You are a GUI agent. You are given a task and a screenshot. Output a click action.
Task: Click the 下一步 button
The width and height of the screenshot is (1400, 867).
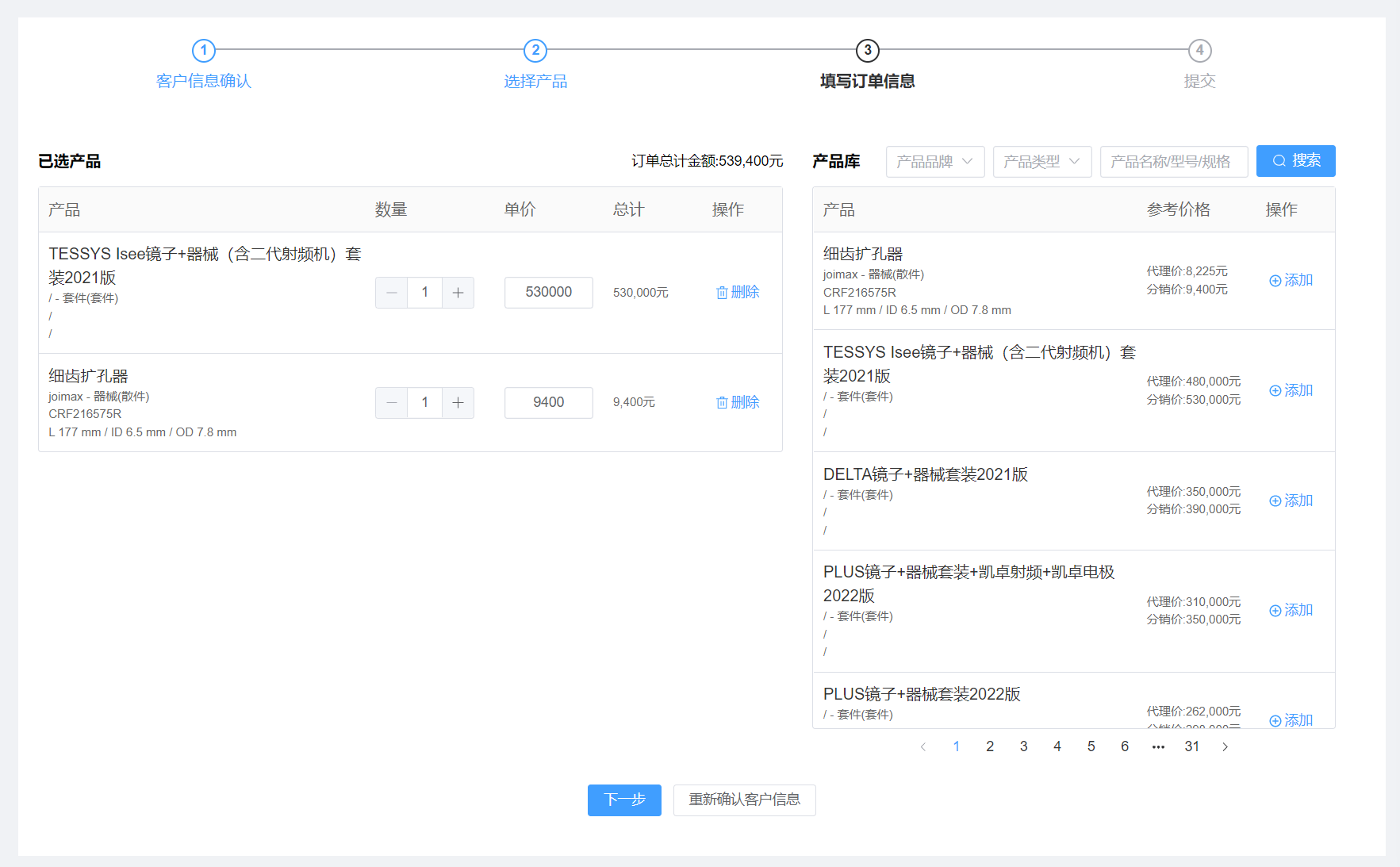point(624,800)
